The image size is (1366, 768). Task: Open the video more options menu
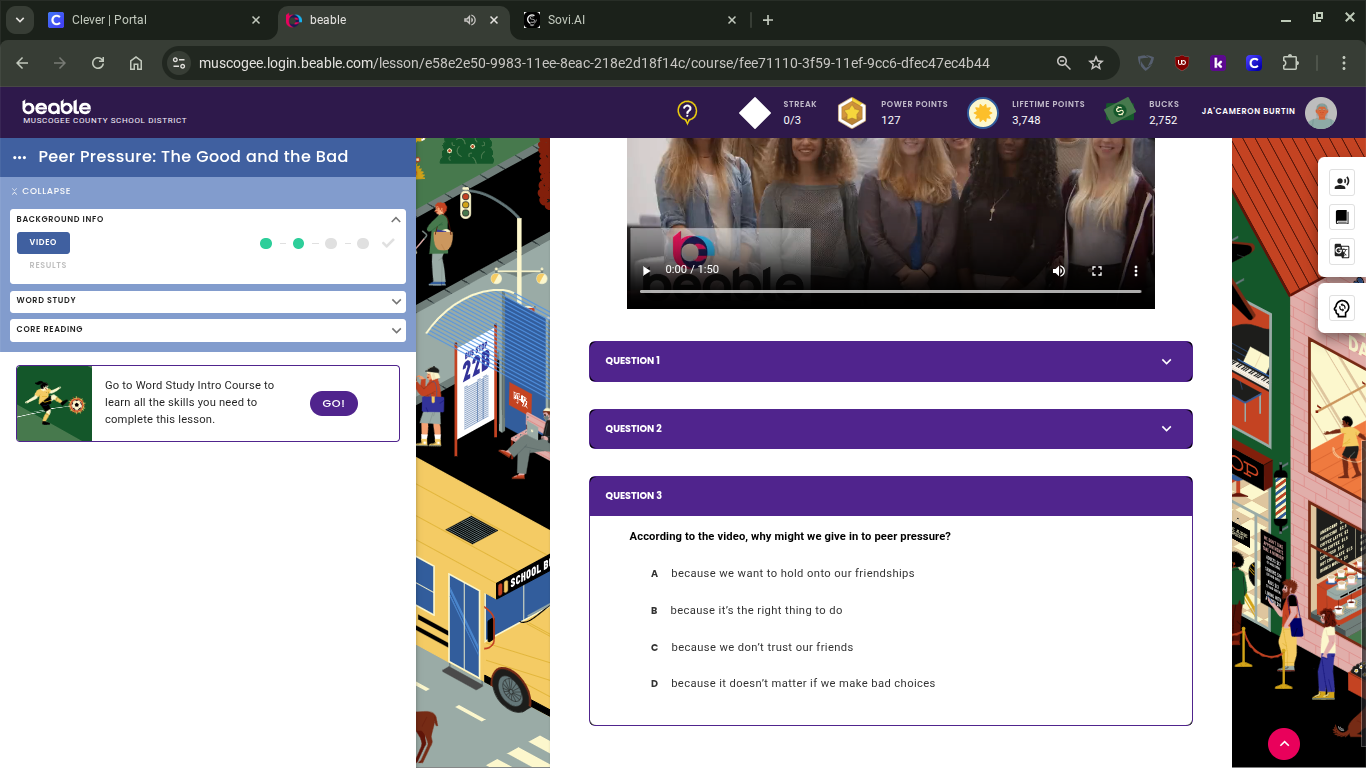(x=1135, y=270)
